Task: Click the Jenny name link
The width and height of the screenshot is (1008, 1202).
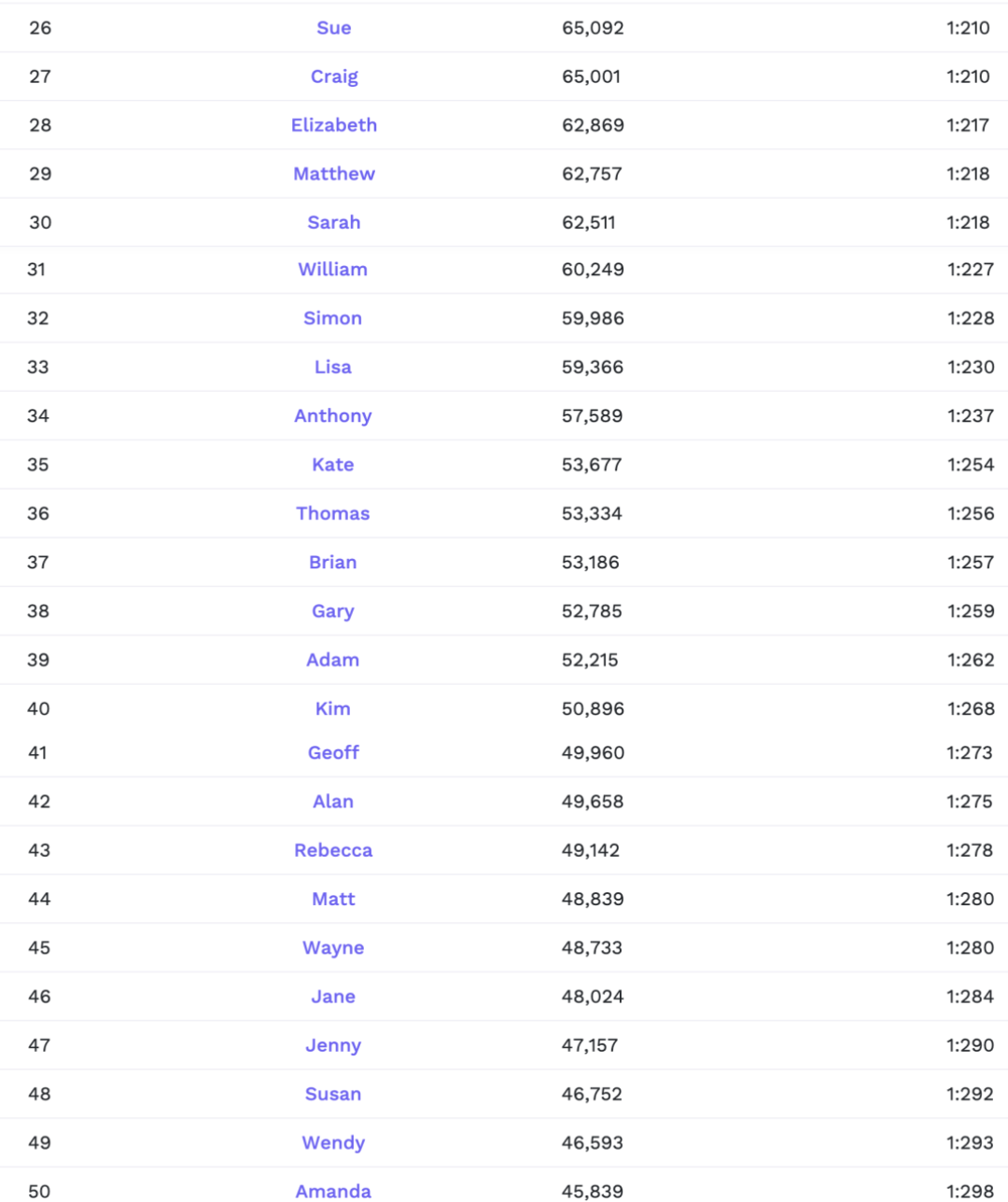Action: point(333,1045)
